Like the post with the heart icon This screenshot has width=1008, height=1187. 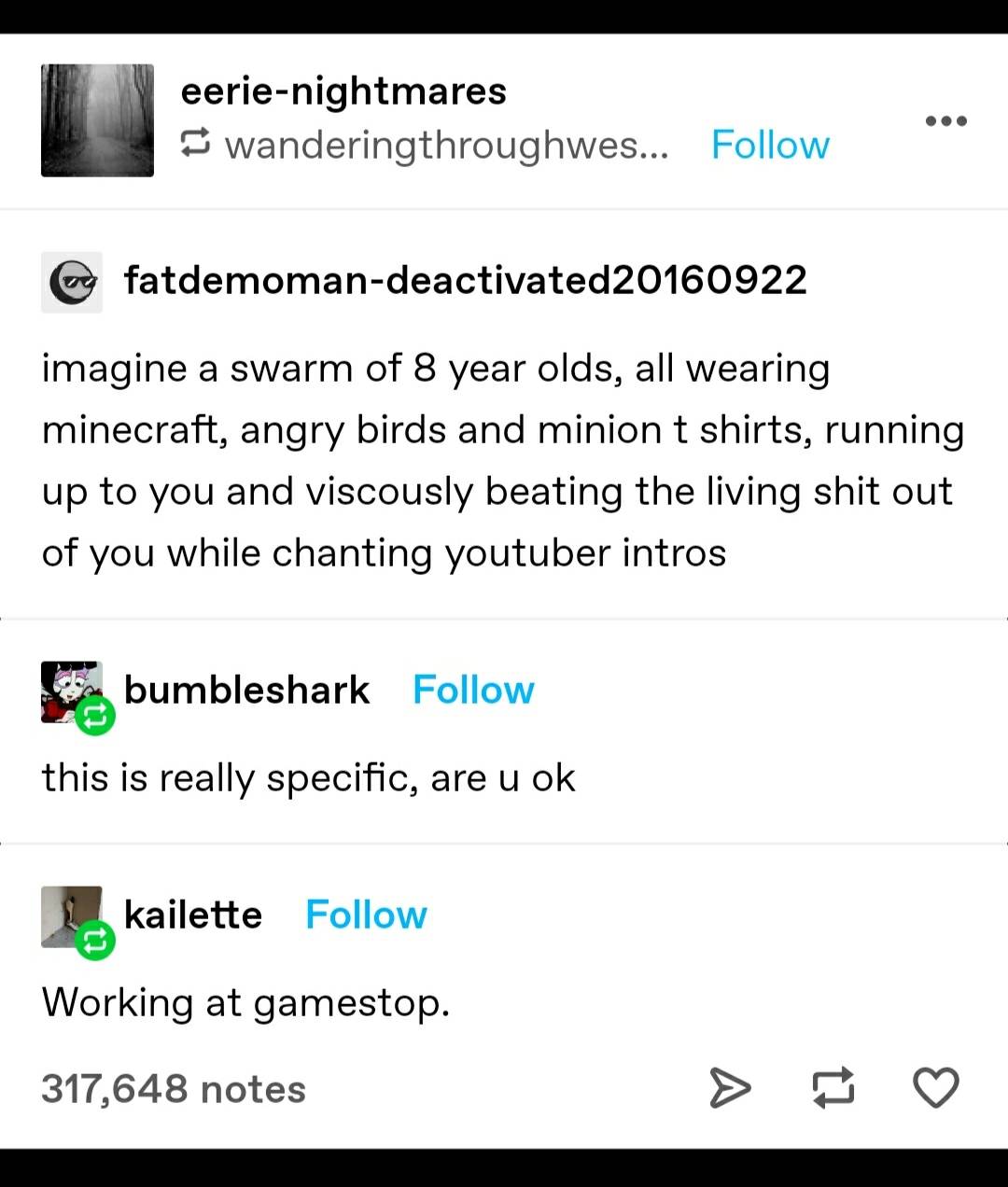point(935,1088)
